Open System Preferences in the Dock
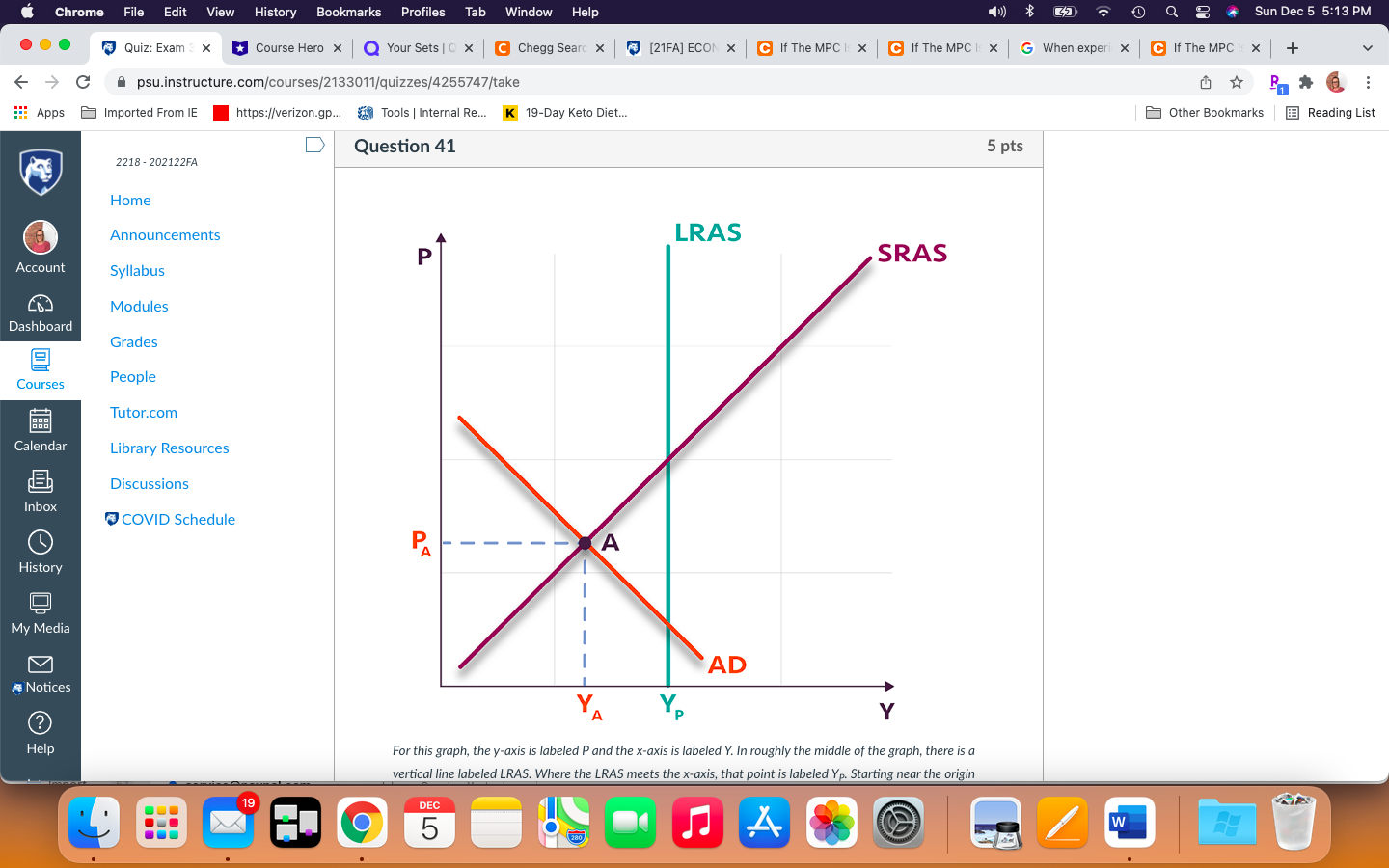The image size is (1389, 868). pos(899,823)
